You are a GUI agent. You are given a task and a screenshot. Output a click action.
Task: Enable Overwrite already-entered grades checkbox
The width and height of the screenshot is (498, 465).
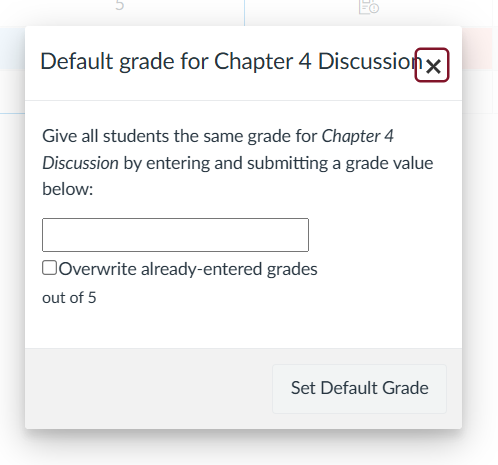click(x=49, y=268)
